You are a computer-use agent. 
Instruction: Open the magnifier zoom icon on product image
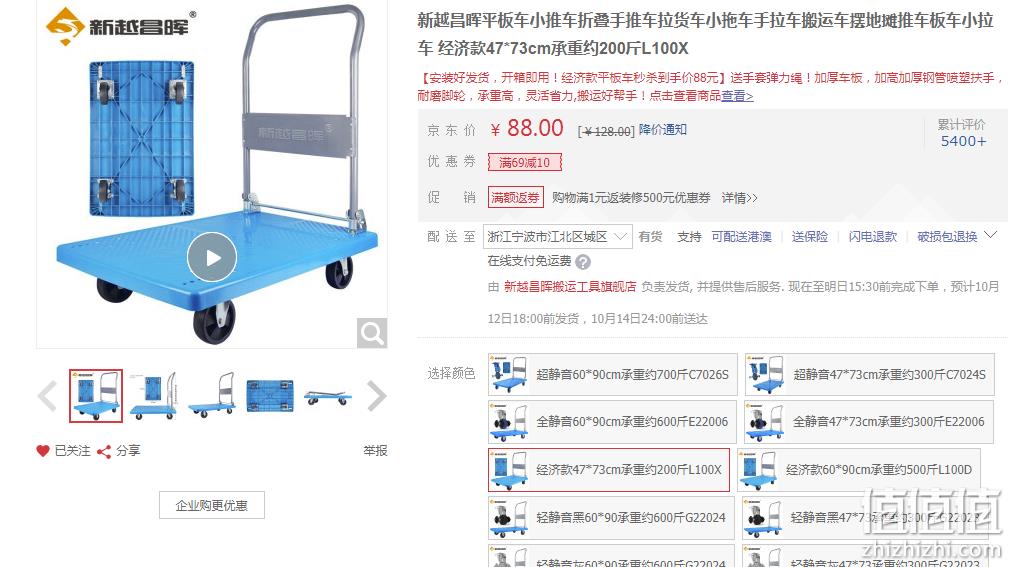click(372, 333)
